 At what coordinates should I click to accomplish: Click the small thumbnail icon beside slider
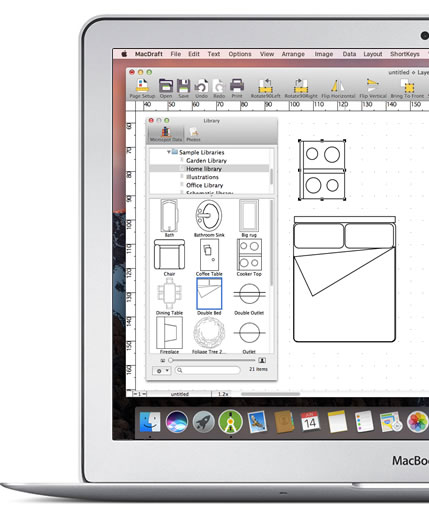coord(163,360)
